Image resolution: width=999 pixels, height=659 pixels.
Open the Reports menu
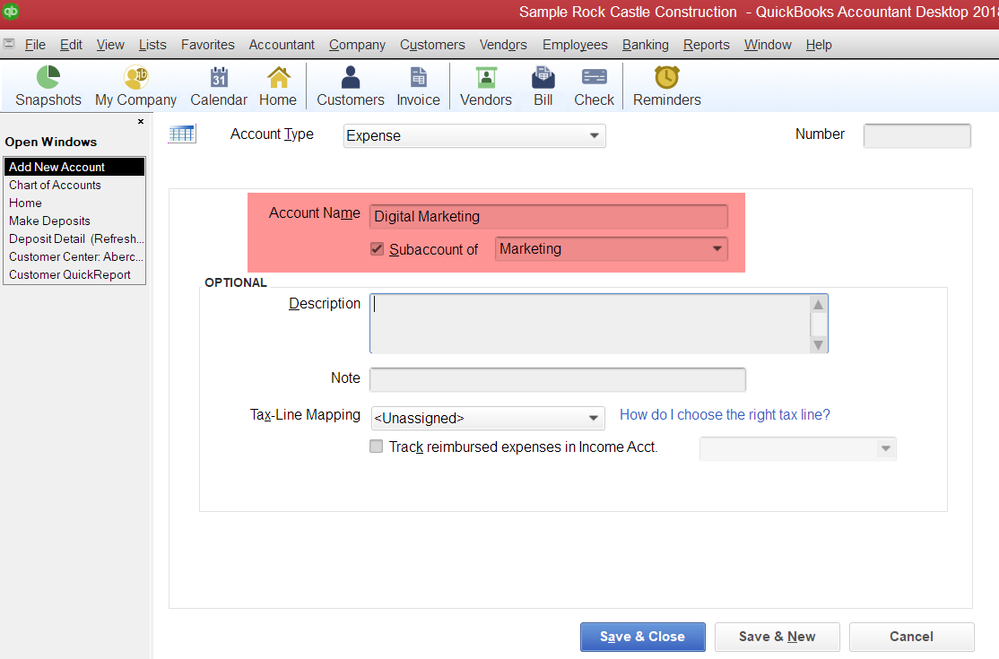[706, 45]
